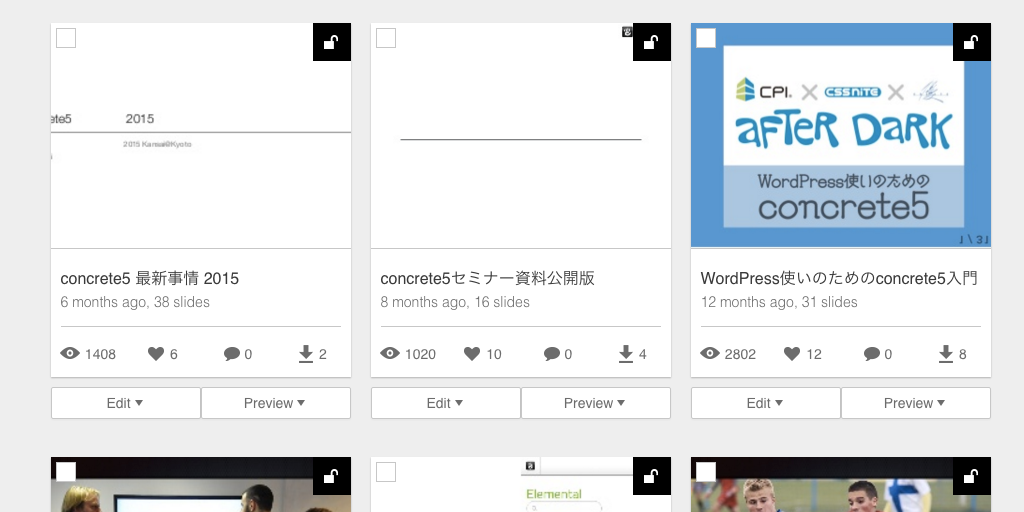
Task: Open WordPress使いのためのconcrete5入門 title link
Action: click(839, 278)
